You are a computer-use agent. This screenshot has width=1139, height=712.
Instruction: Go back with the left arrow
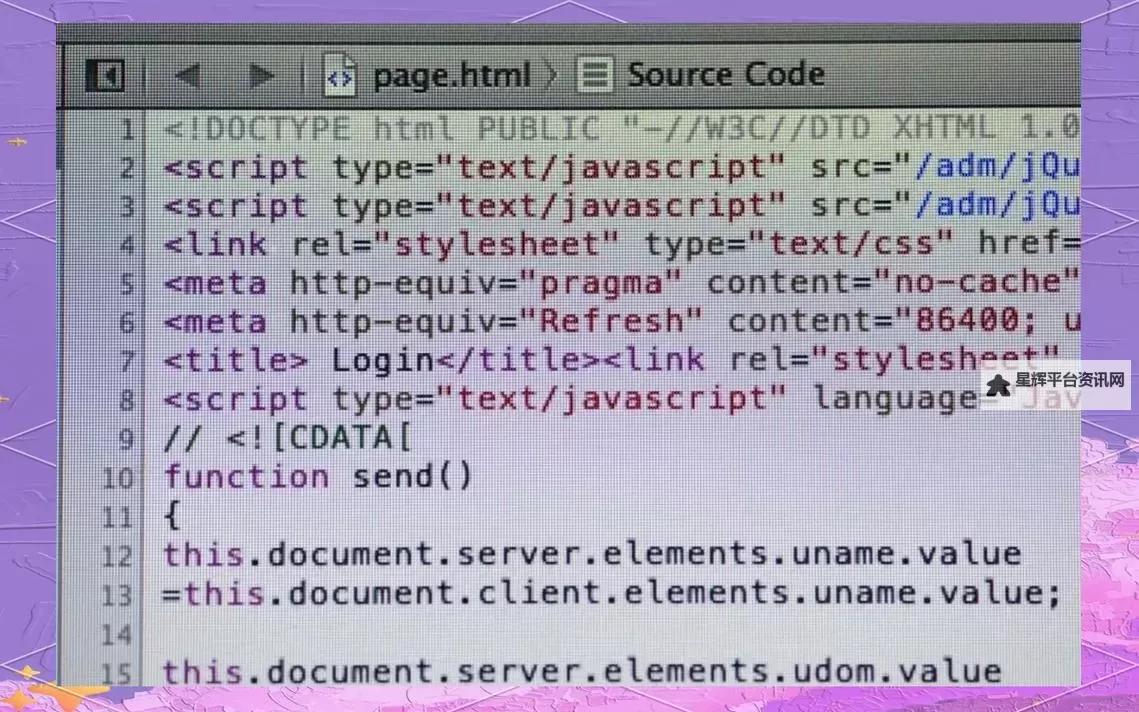tap(187, 76)
